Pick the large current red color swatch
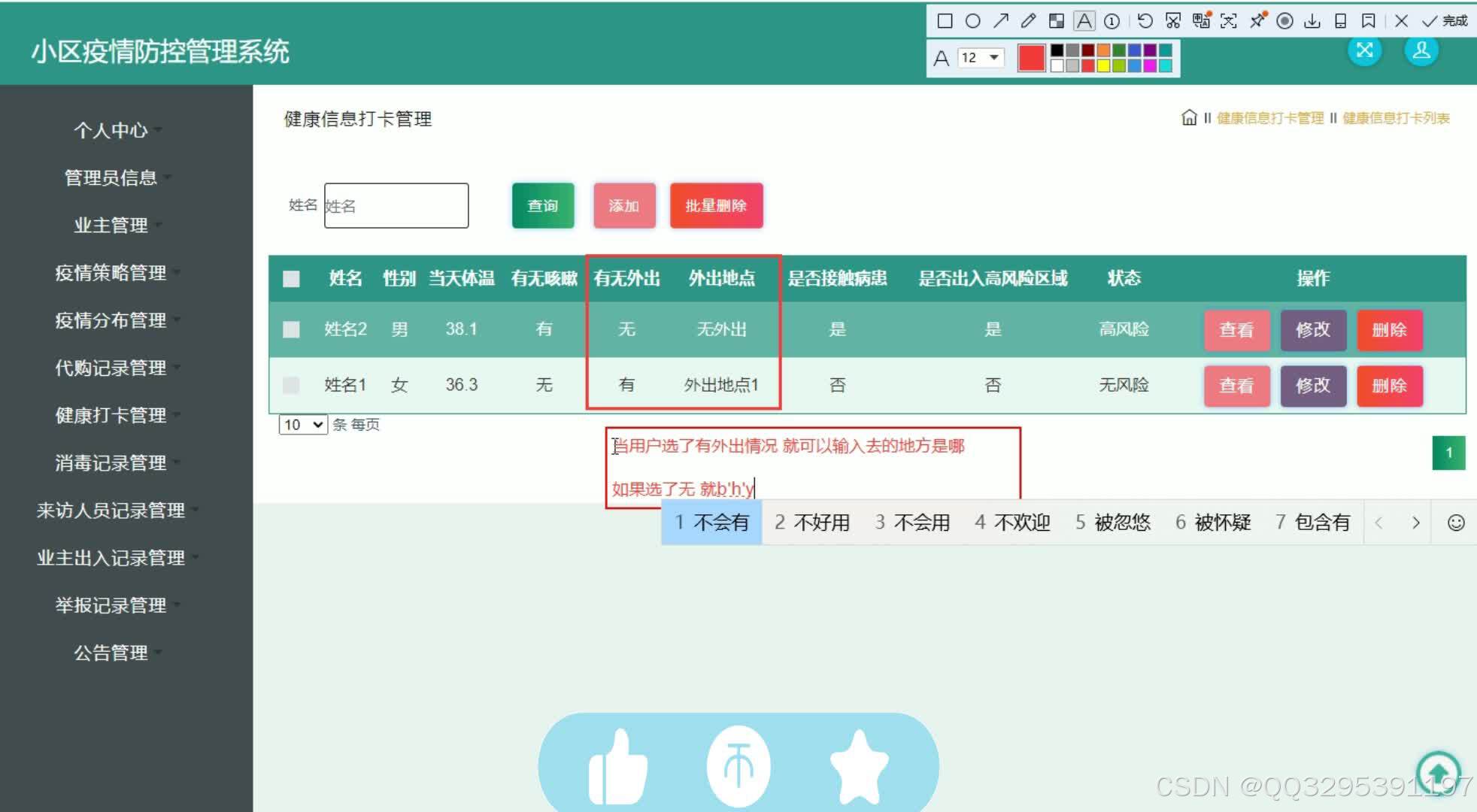 1031,58
